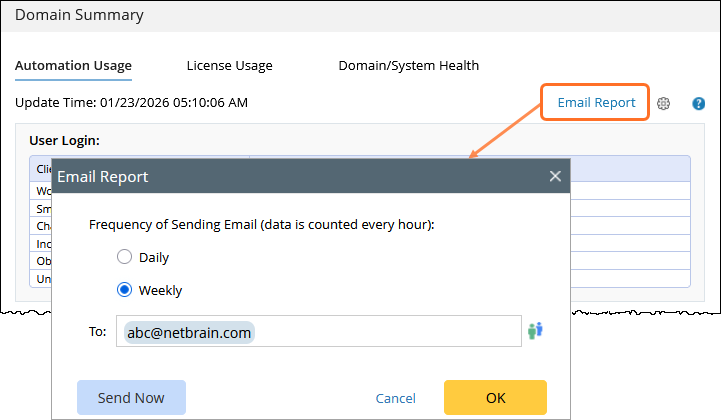Switch to the Automation Usage tab
The height and width of the screenshot is (420, 721).
pos(73,66)
